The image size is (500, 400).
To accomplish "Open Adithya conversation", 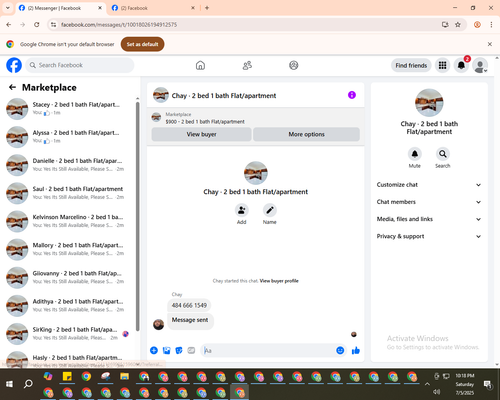I will [68, 306].
